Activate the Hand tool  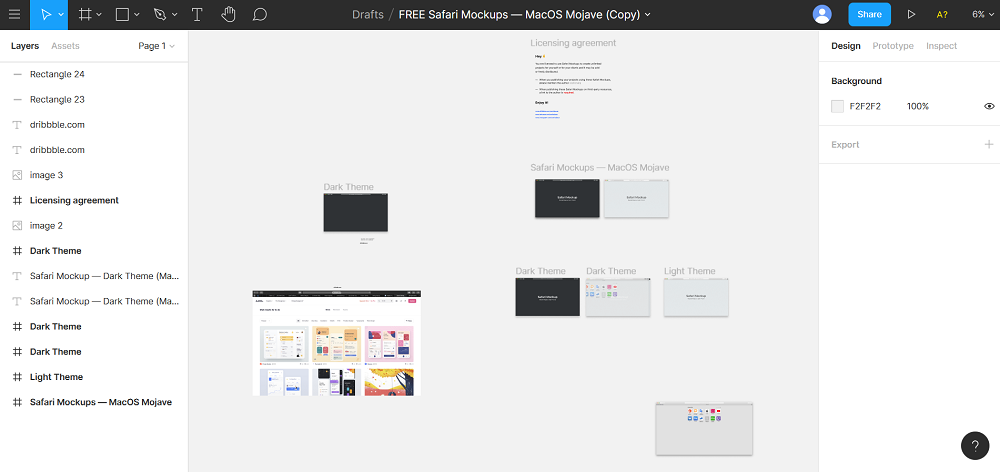[228, 15]
